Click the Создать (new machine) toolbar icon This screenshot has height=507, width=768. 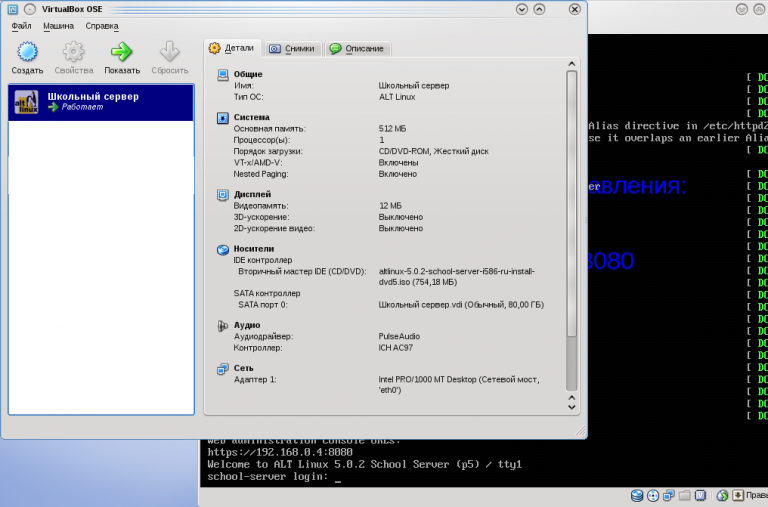tap(27, 52)
